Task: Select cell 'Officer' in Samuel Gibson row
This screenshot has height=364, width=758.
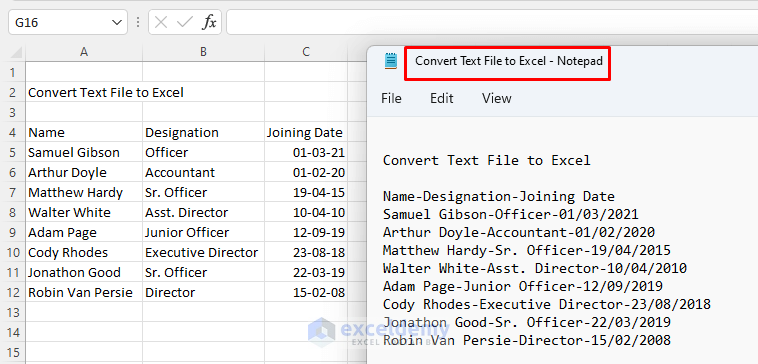Action: (204, 153)
